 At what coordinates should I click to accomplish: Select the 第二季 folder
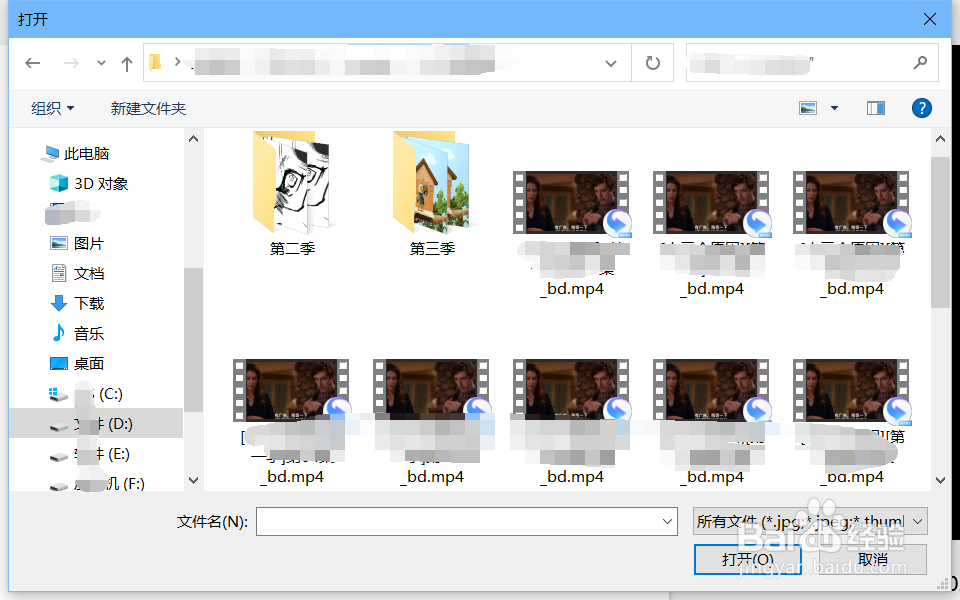tap(292, 193)
